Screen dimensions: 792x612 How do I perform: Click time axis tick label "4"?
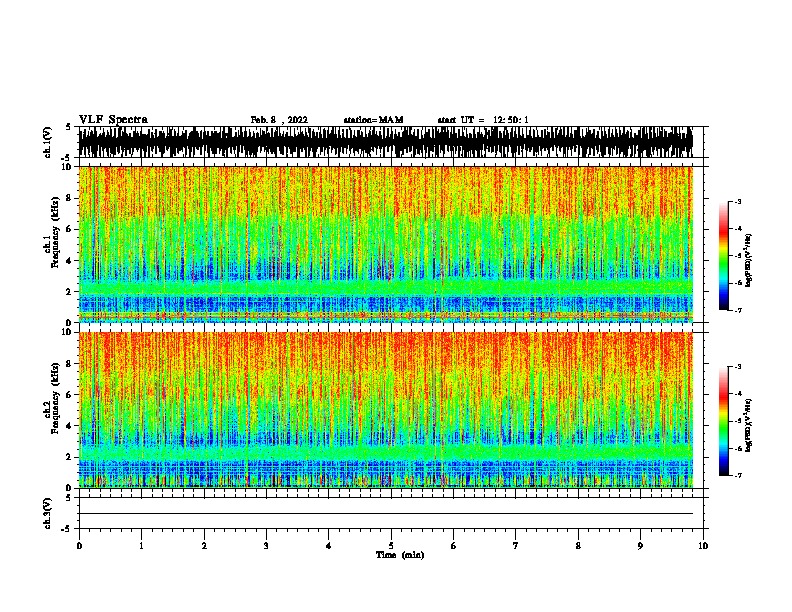[x=329, y=546]
